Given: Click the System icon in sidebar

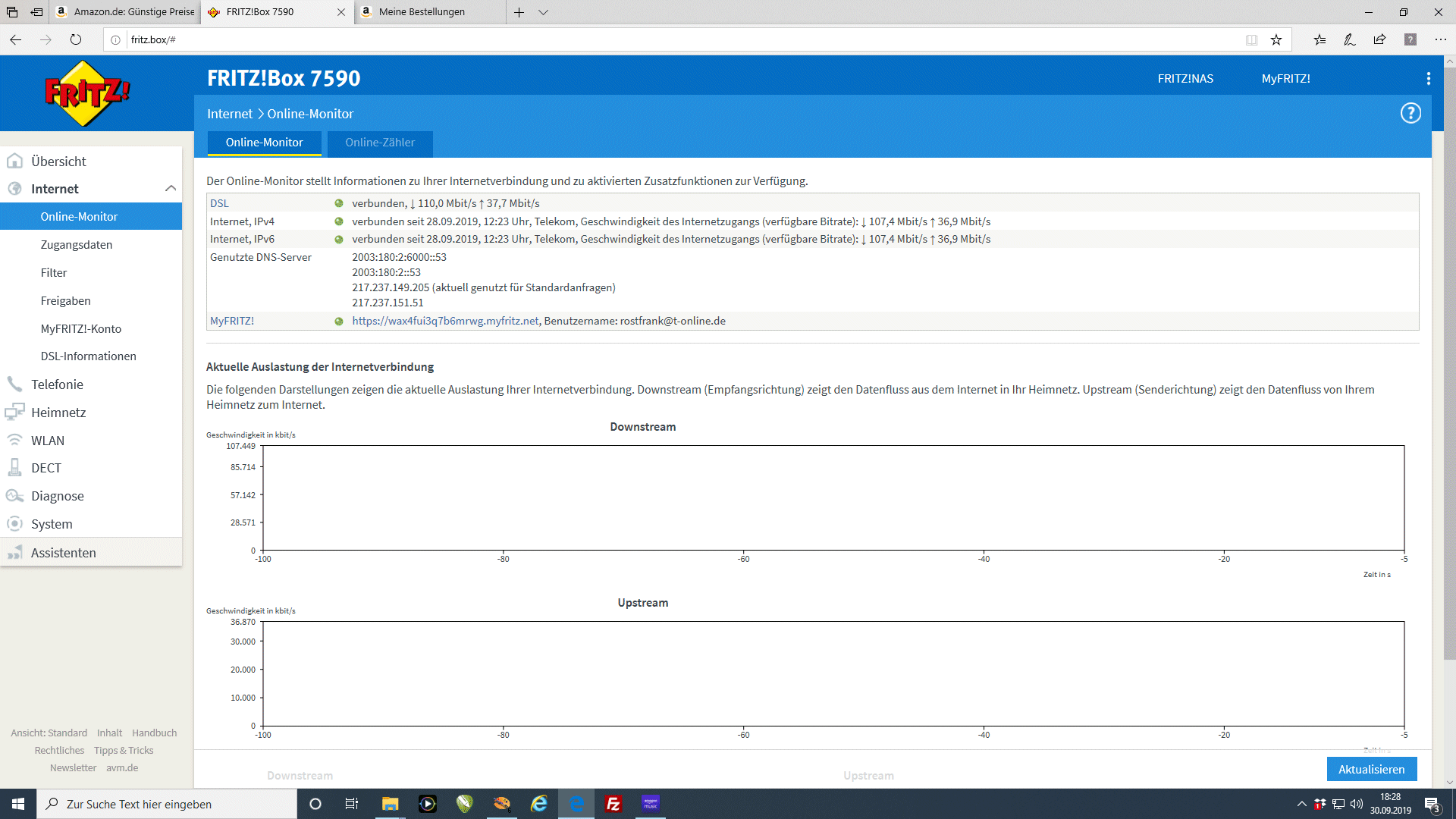Looking at the screenshot, I should [x=14, y=524].
